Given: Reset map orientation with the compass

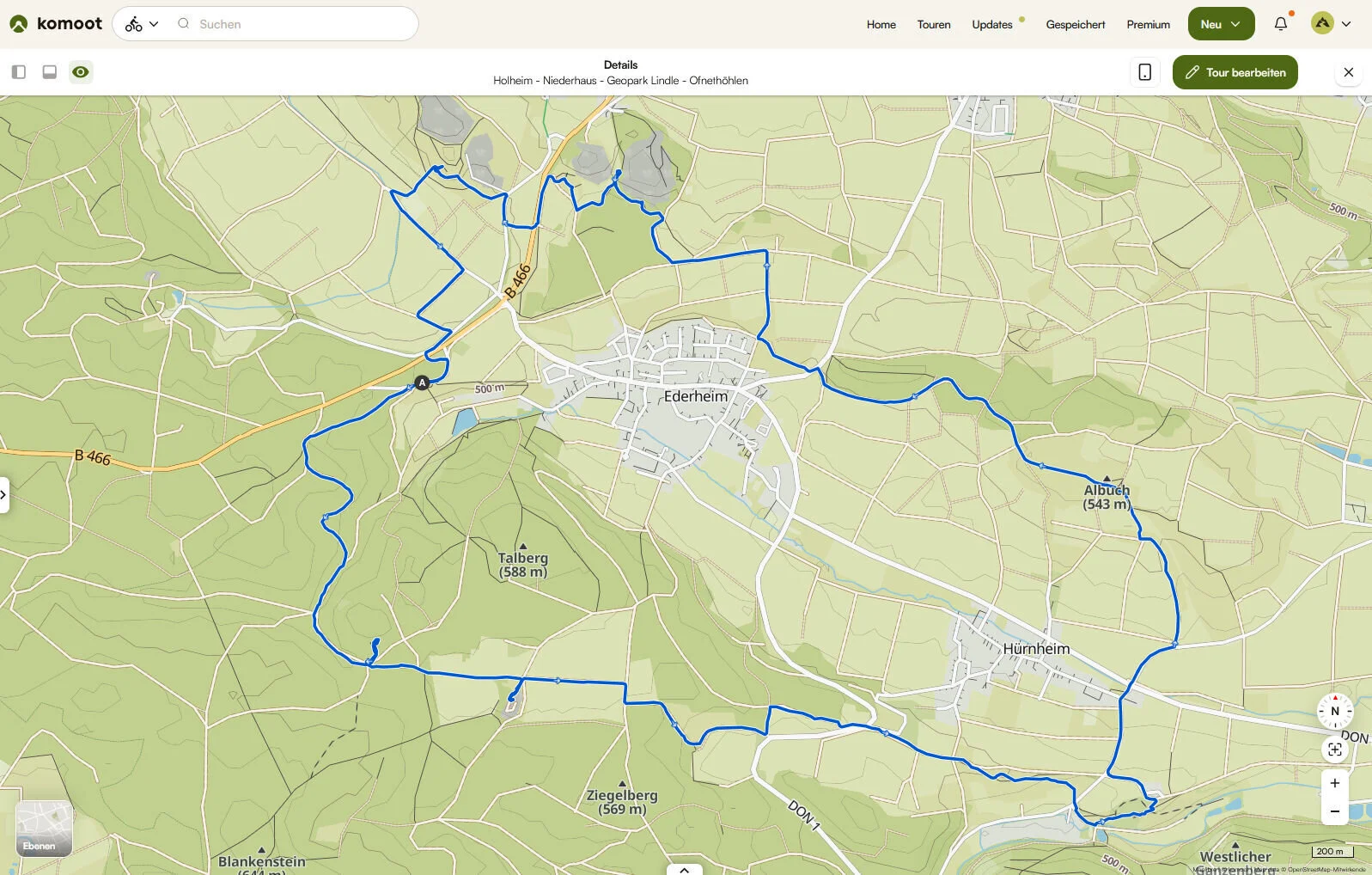Looking at the screenshot, I should (1334, 711).
